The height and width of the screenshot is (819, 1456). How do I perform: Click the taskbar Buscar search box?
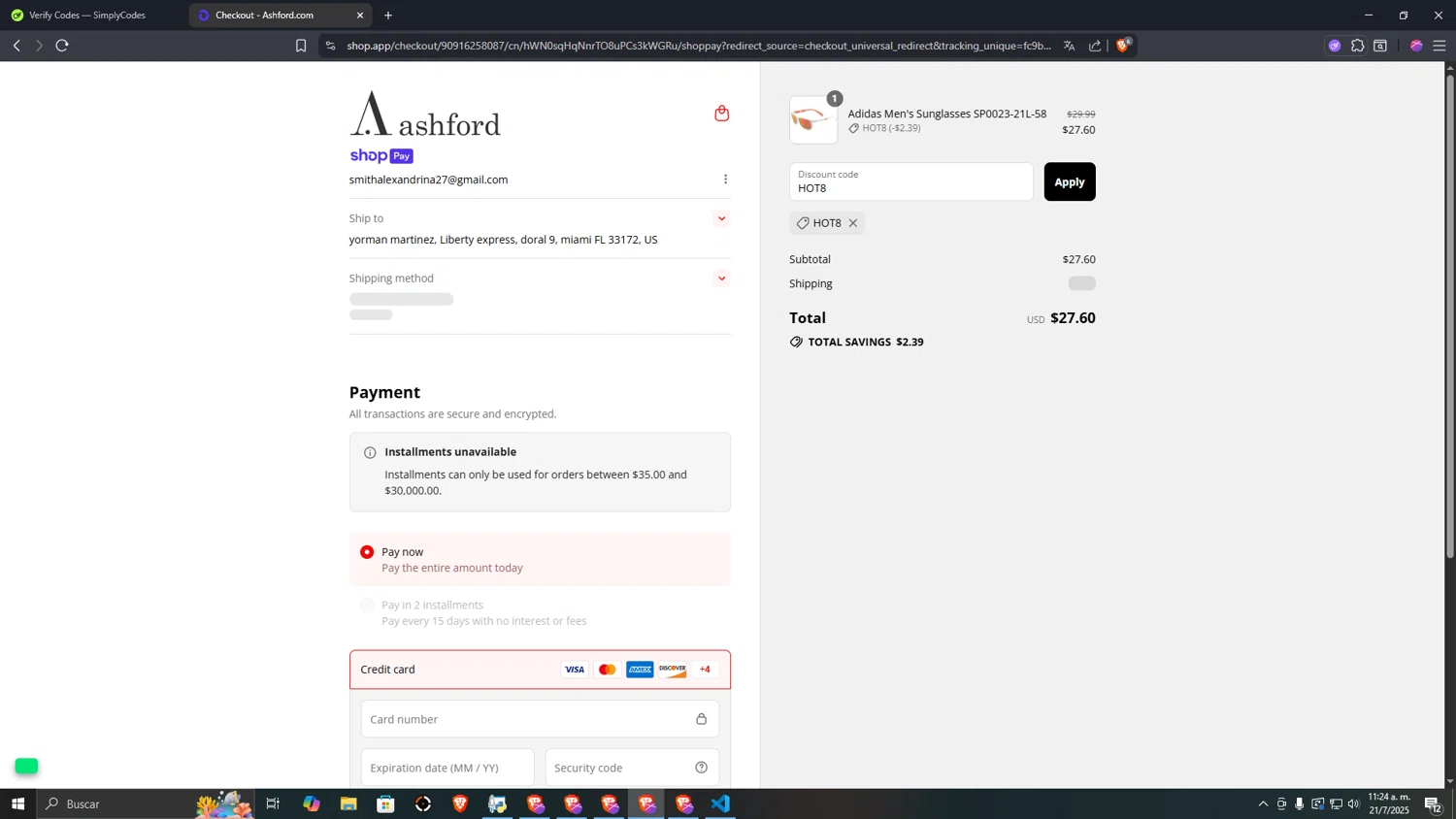(x=146, y=804)
